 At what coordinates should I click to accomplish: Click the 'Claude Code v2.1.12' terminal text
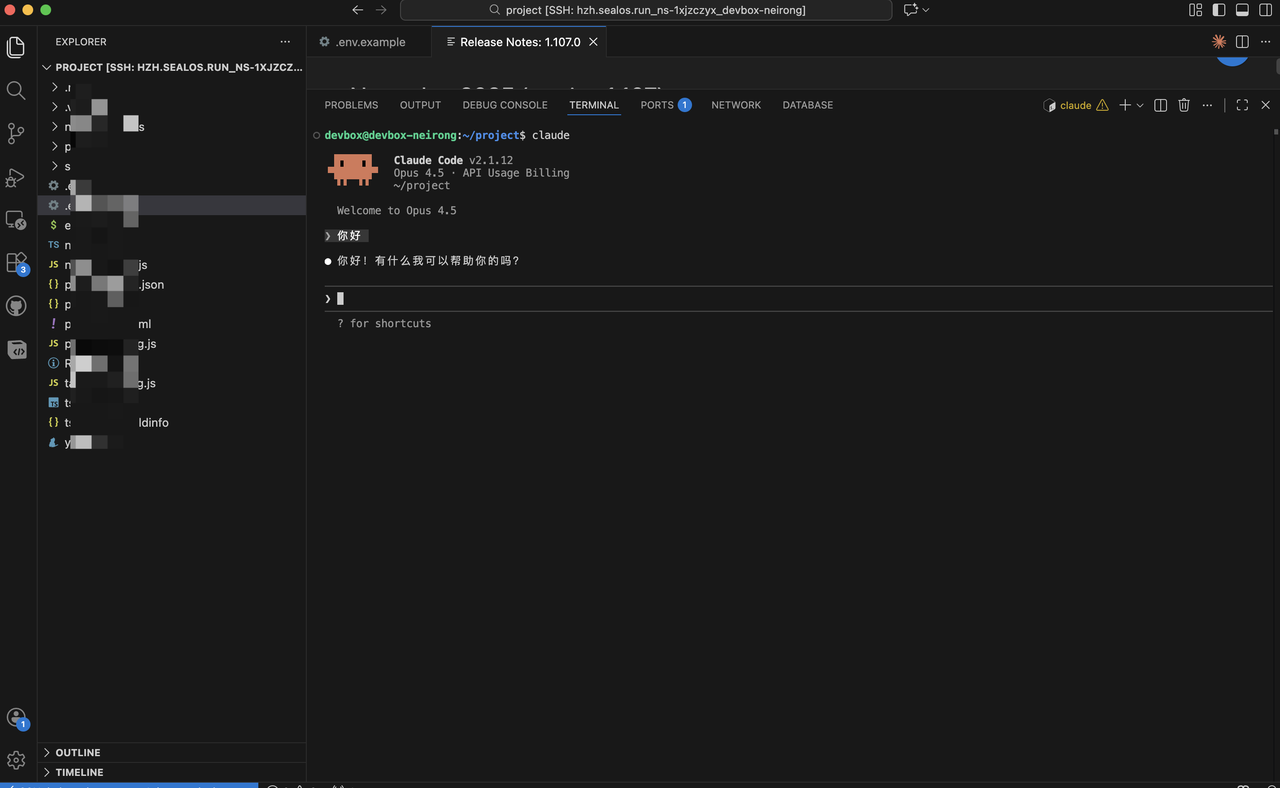click(x=453, y=160)
